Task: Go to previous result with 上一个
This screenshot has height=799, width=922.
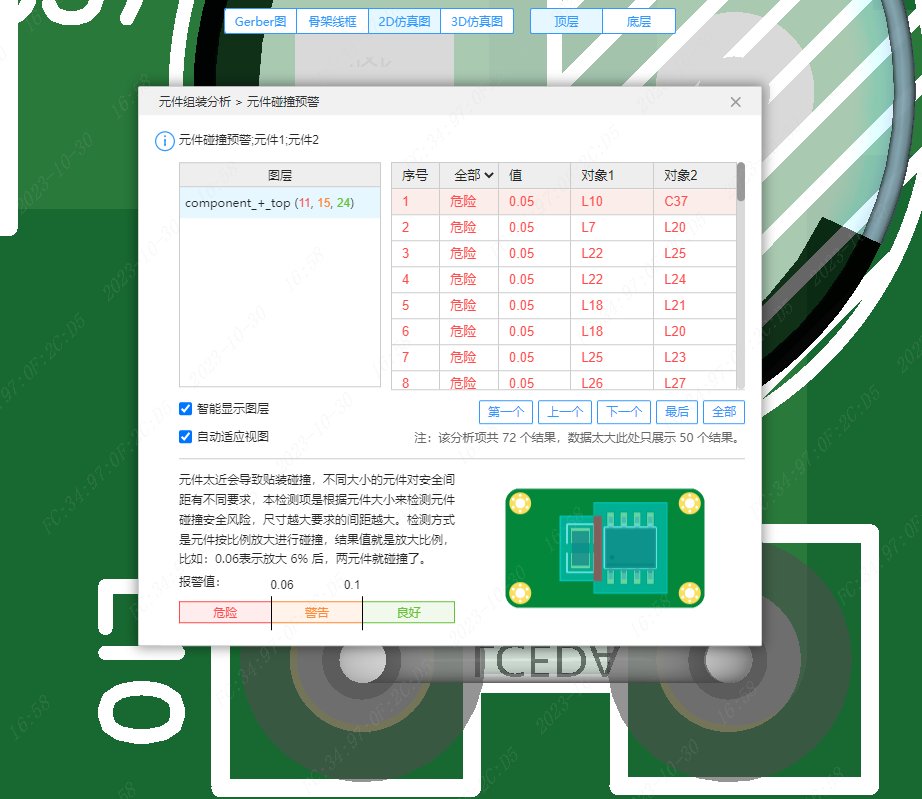Action: click(565, 412)
